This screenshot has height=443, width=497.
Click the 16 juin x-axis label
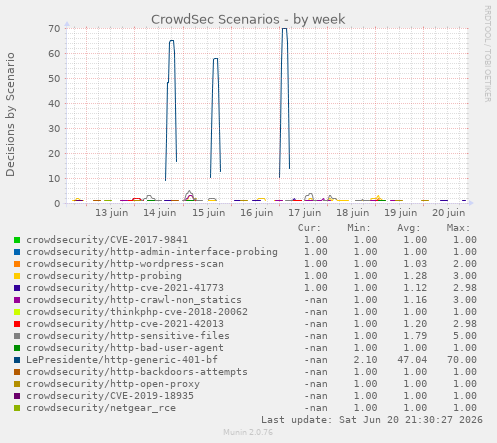257,213
